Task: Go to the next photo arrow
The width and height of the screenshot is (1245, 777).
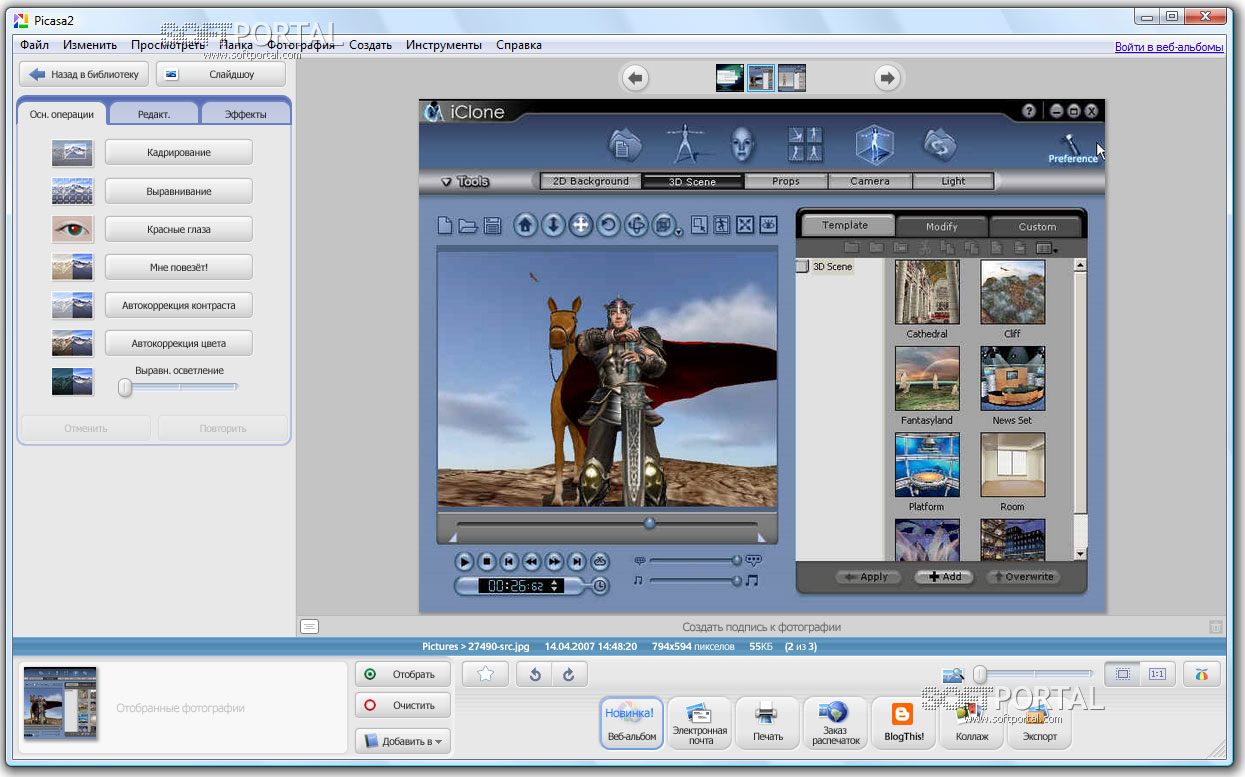Action: tap(886, 78)
